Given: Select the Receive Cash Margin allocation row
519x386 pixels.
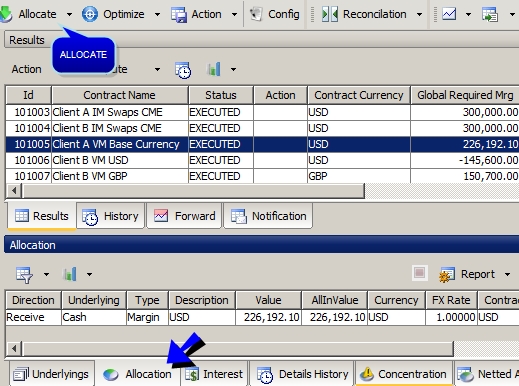Looking at the screenshot, I should pyautogui.click(x=262, y=317).
